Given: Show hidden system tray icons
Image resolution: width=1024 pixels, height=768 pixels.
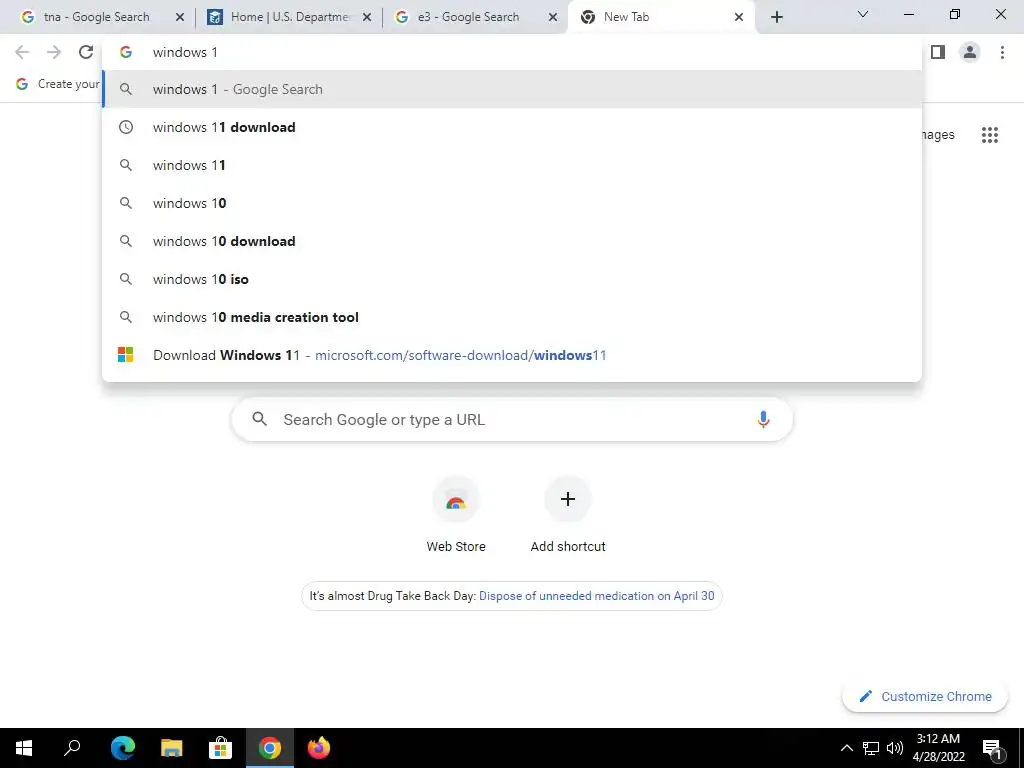Looking at the screenshot, I should point(846,748).
